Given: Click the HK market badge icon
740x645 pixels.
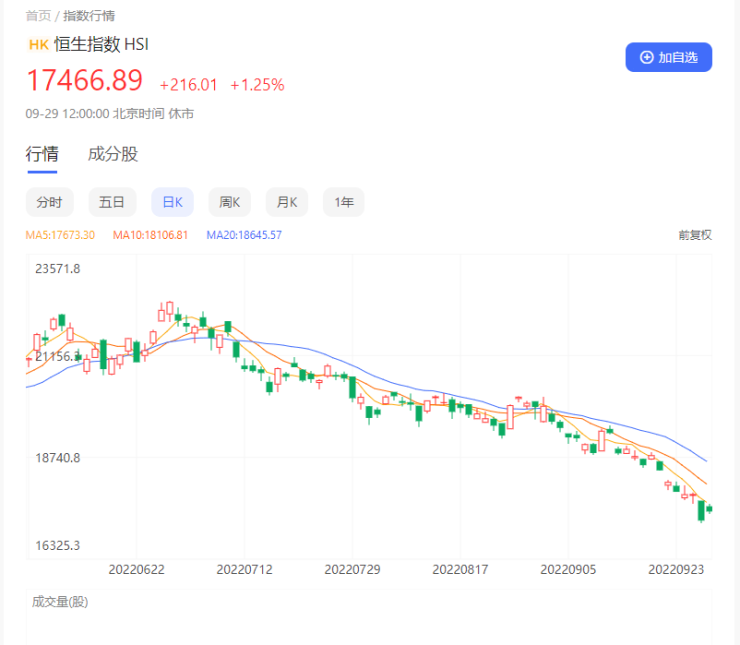Looking at the screenshot, I should click(38, 44).
